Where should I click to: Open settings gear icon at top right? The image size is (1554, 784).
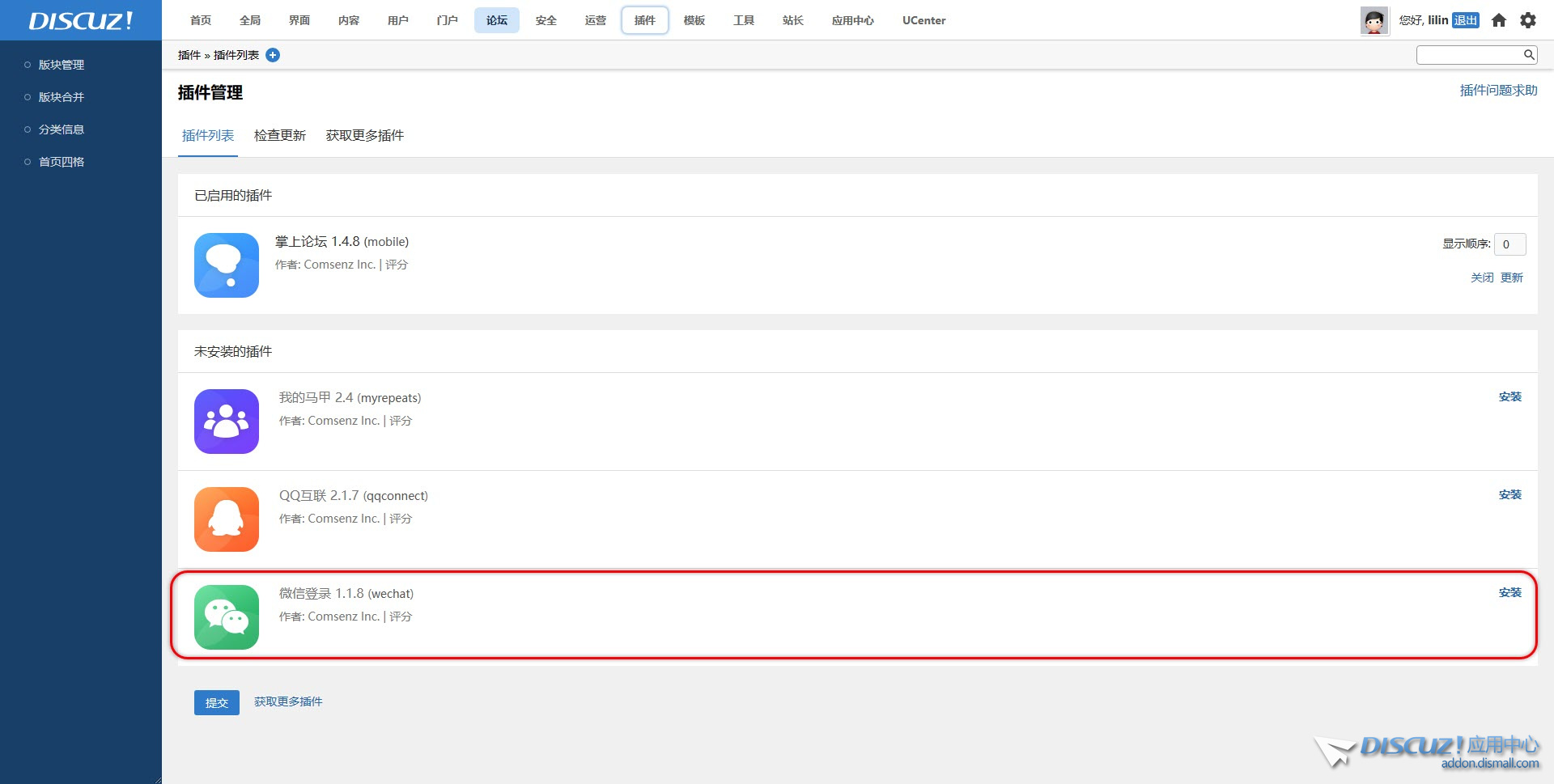click(x=1527, y=20)
